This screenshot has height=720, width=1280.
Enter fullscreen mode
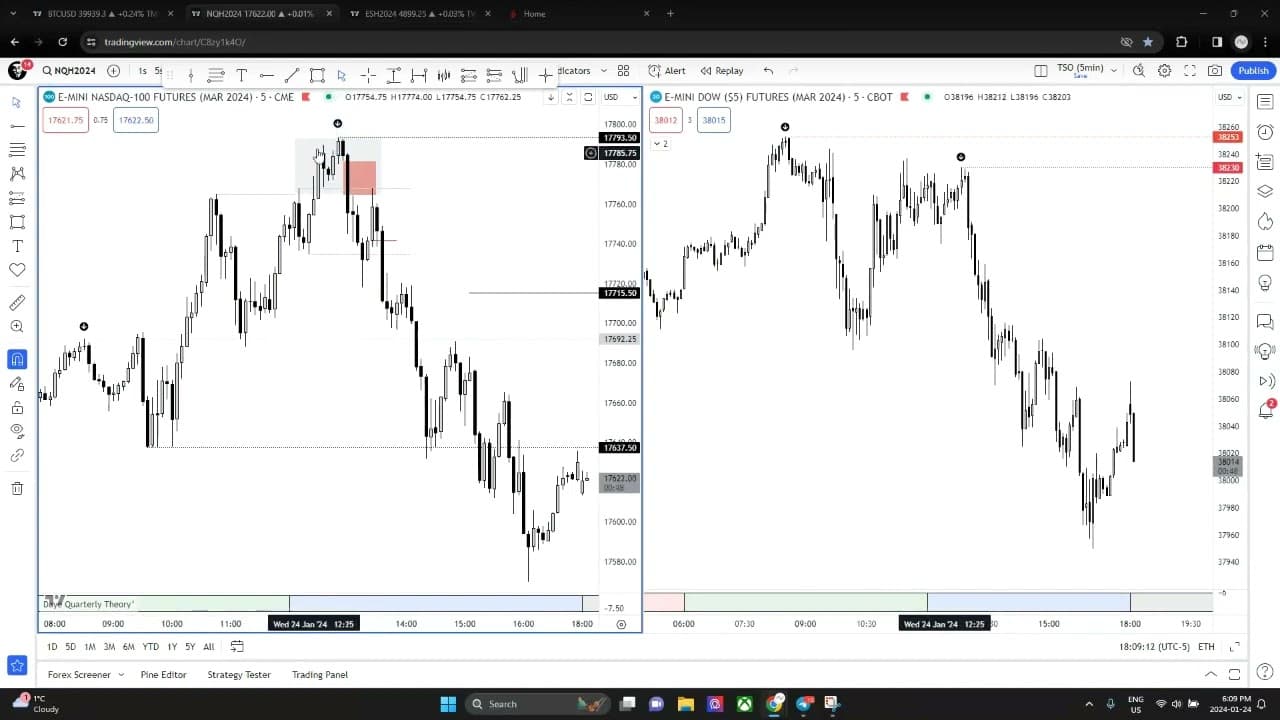(1190, 71)
